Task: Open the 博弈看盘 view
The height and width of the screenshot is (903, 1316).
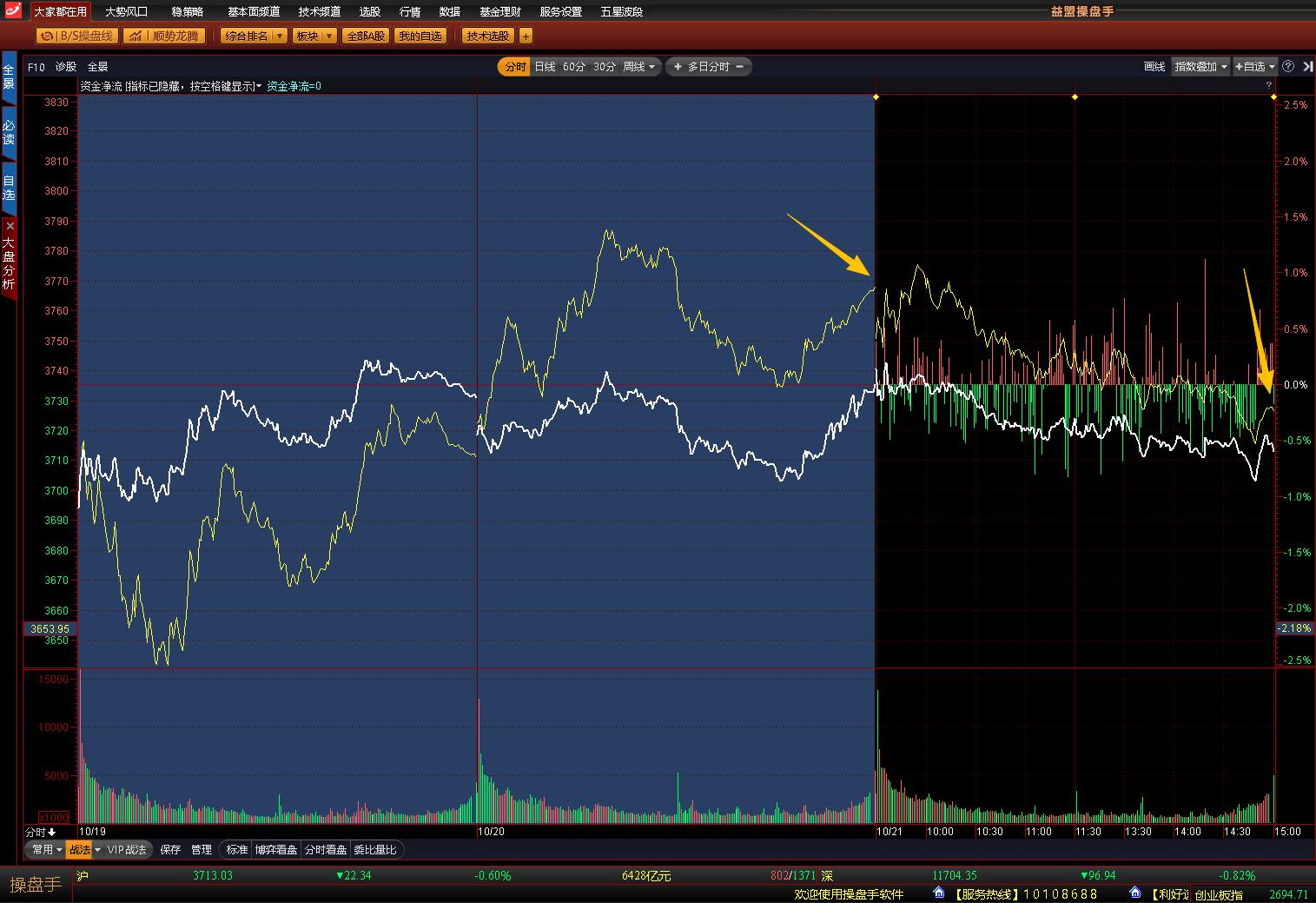Action: [x=275, y=850]
